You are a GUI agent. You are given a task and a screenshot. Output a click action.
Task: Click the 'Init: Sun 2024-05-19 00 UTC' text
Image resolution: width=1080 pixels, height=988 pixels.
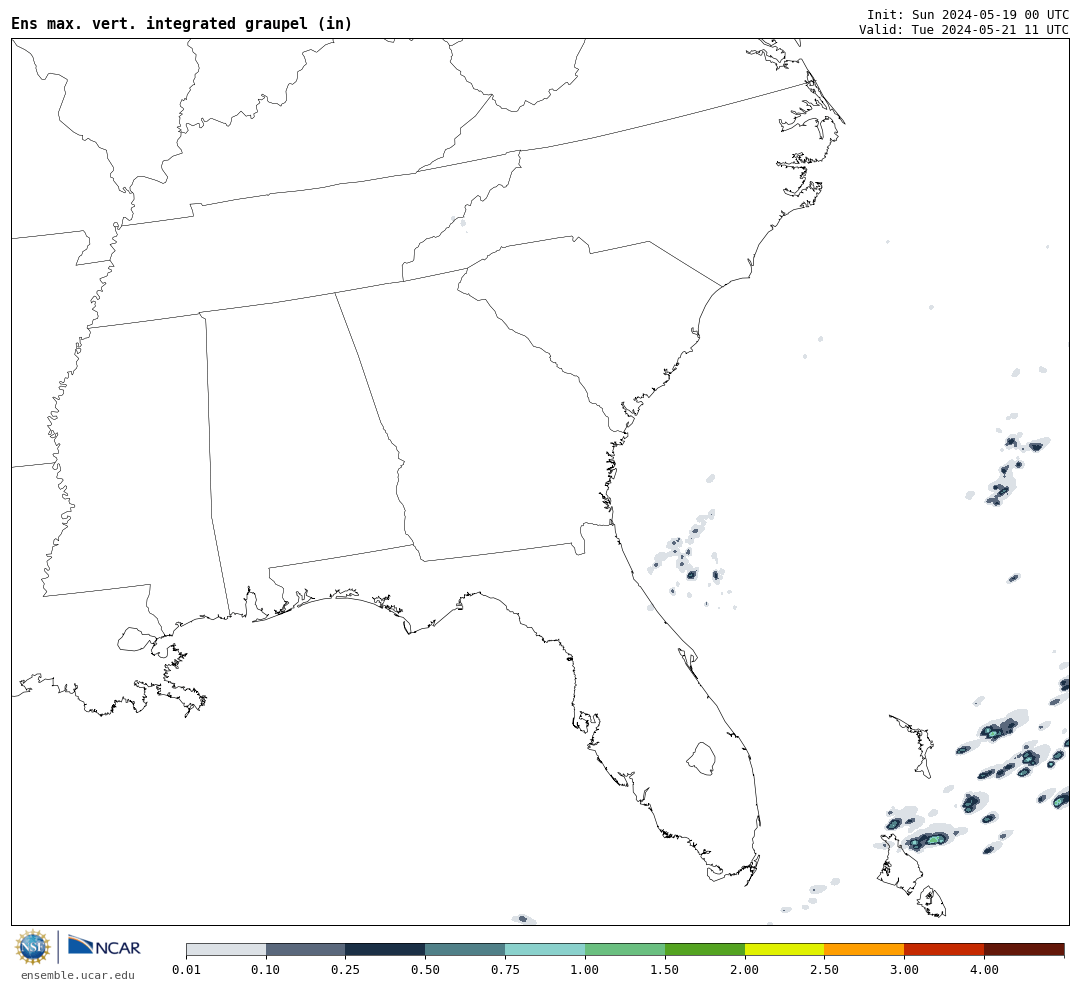tap(968, 14)
